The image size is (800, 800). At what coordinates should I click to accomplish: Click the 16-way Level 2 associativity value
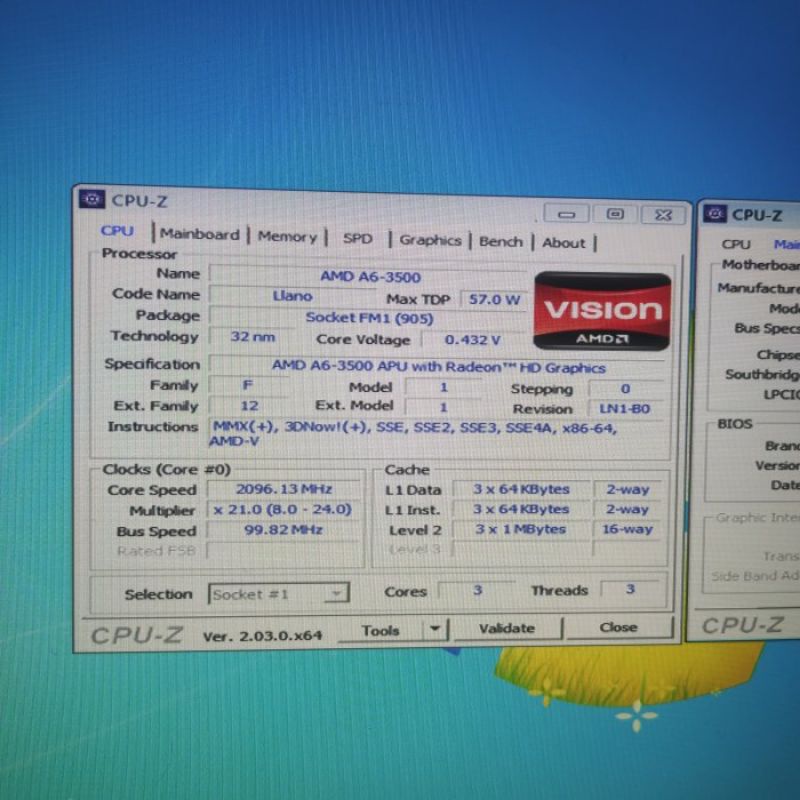[628, 529]
